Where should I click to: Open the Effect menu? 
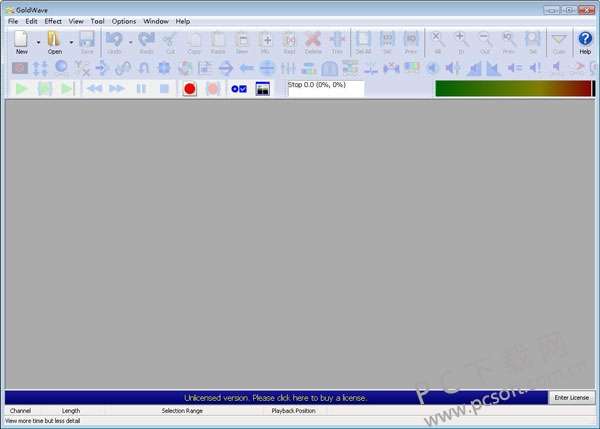point(53,21)
